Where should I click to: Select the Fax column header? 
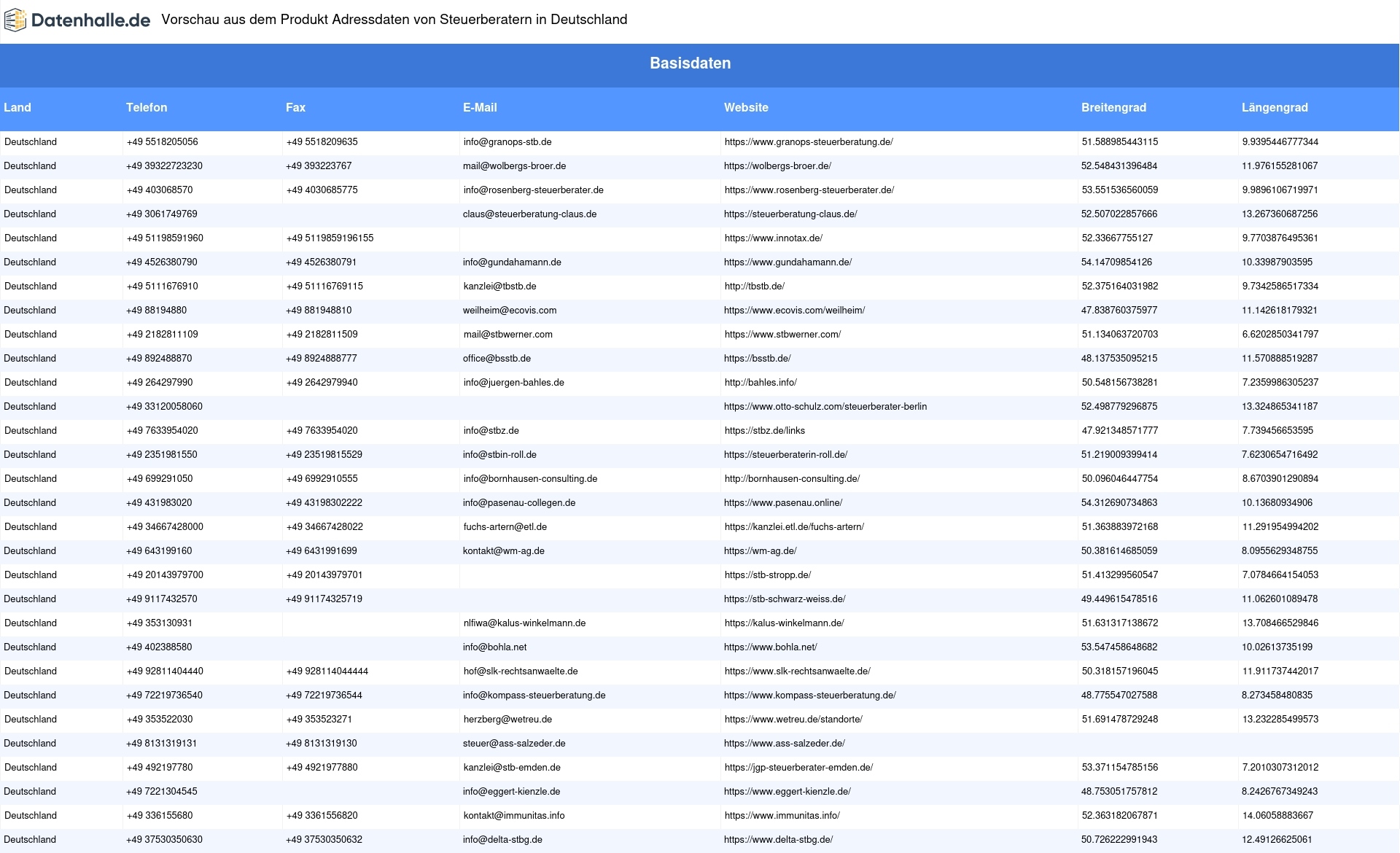(295, 107)
